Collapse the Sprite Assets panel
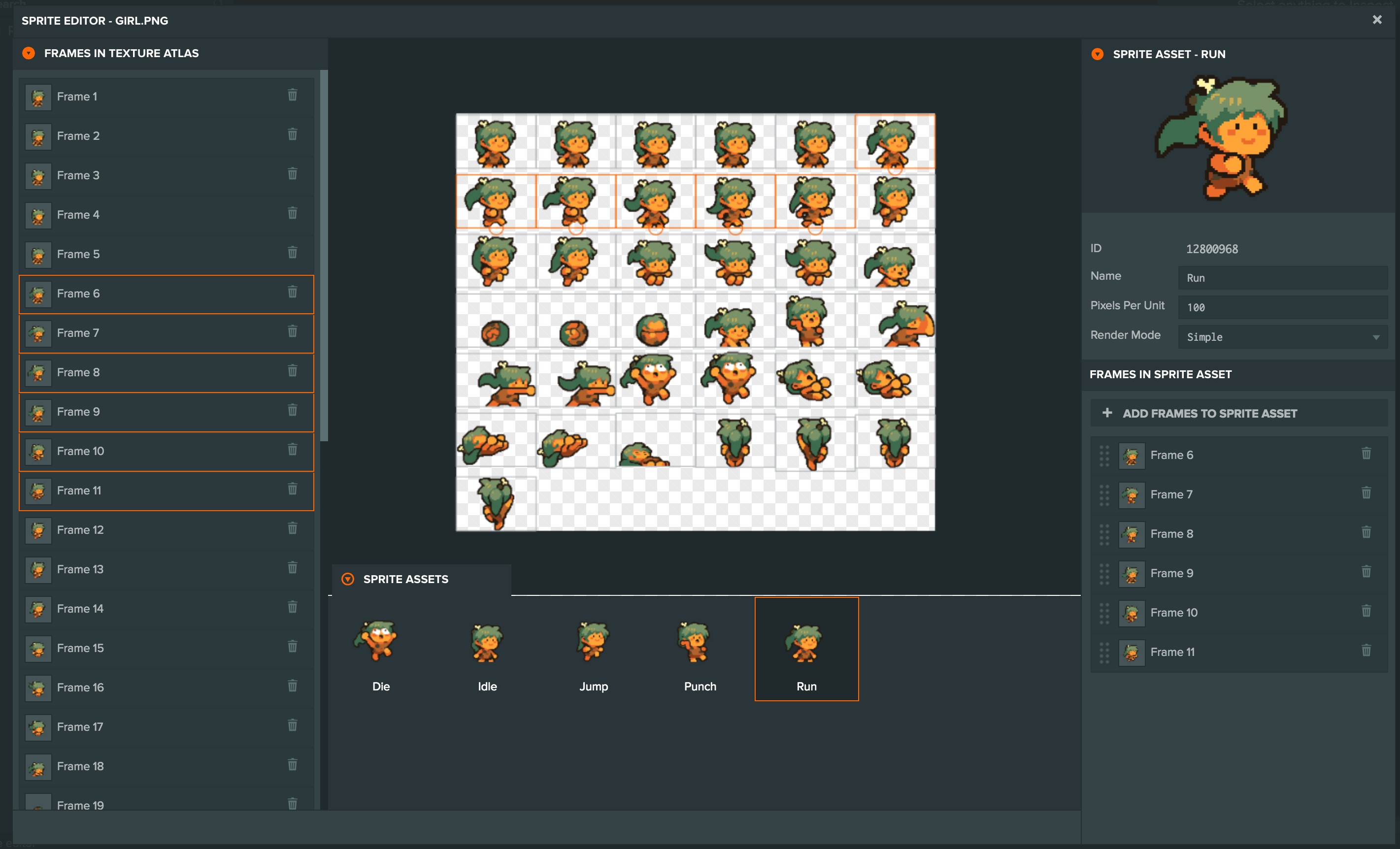Viewport: 1400px width, 849px height. click(x=348, y=579)
